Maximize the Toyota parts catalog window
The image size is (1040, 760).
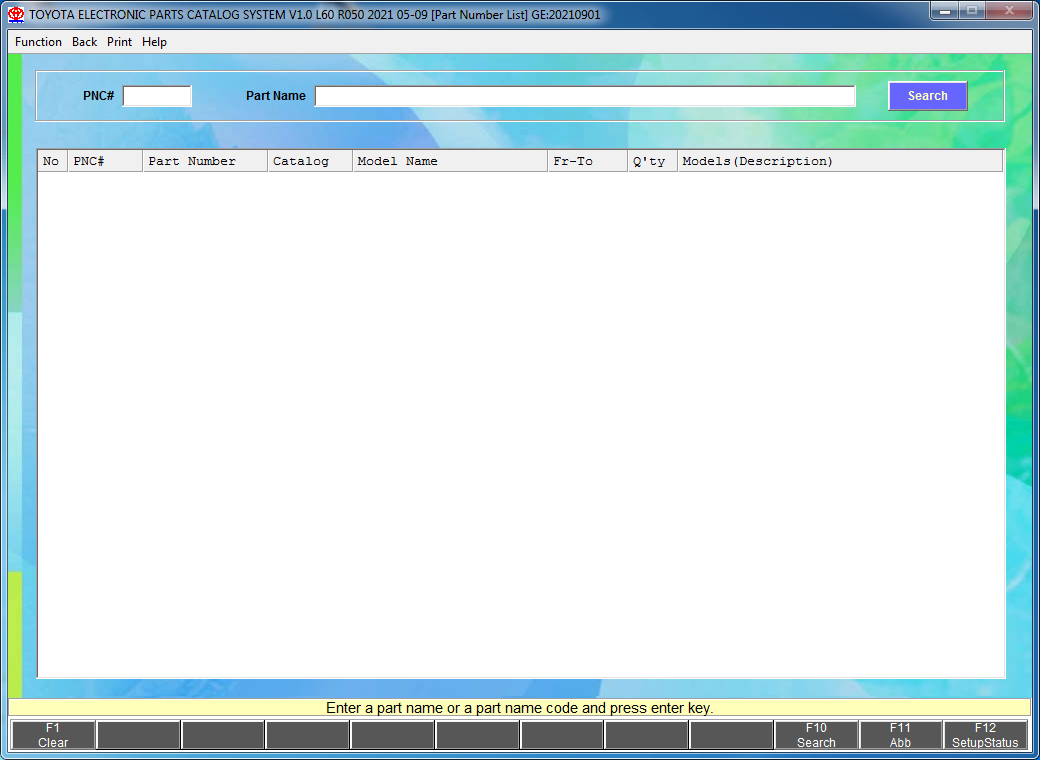pyautogui.click(x=972, y=11)
